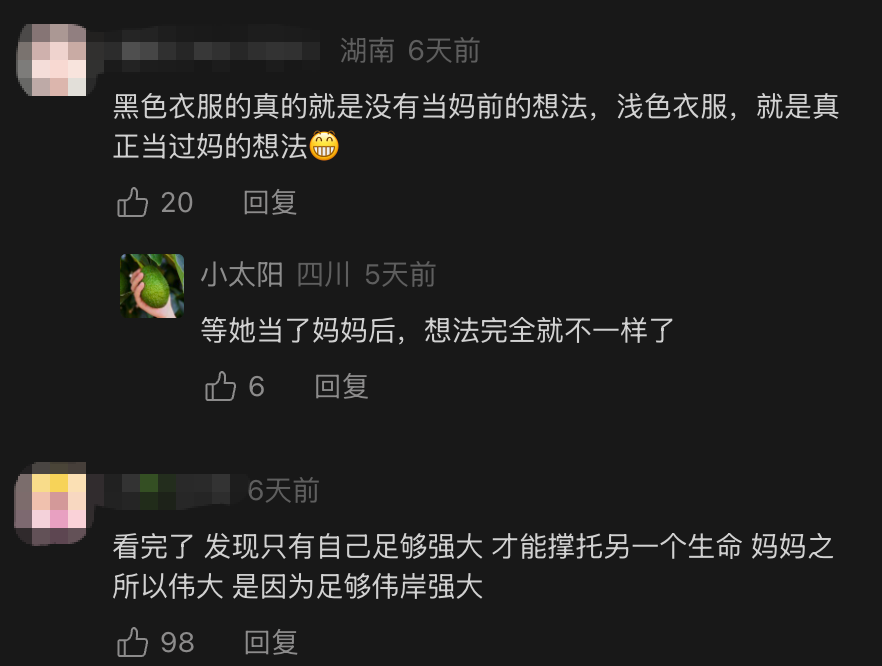Click the like count 98
Screen dimensions: 882x666
(177, 642)
